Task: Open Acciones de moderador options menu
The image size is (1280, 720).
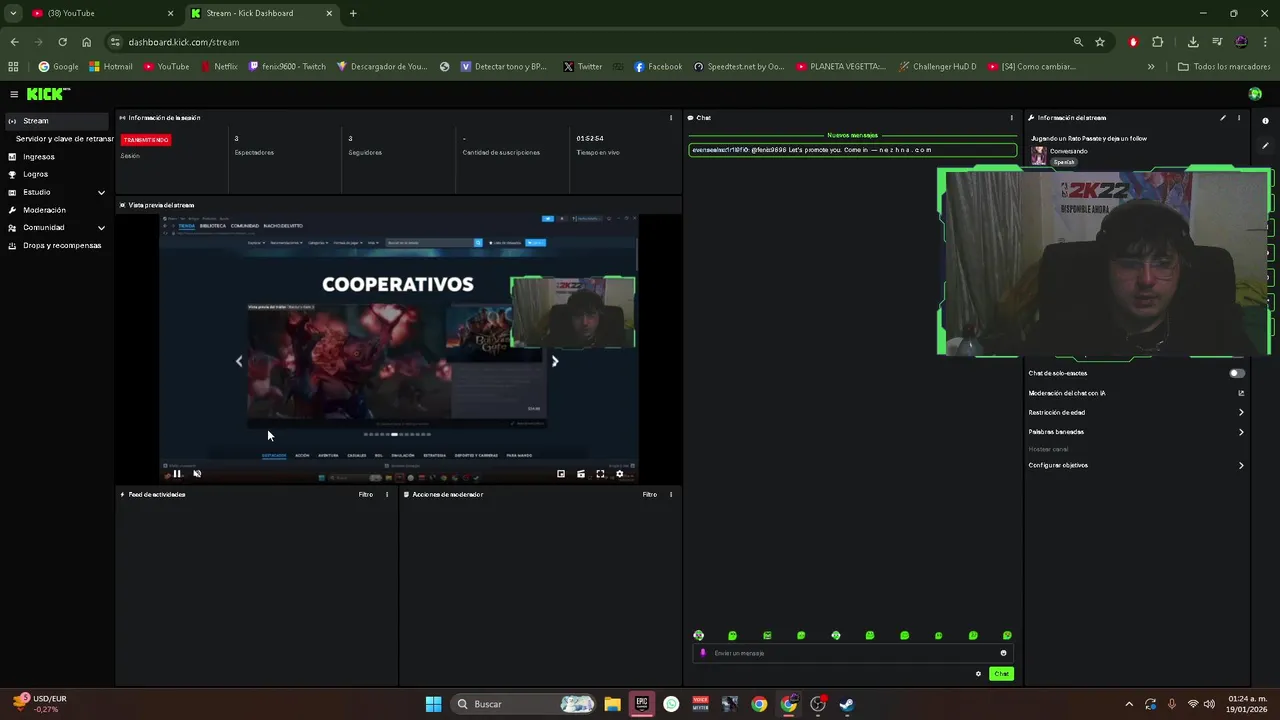Action: (671, 495)
